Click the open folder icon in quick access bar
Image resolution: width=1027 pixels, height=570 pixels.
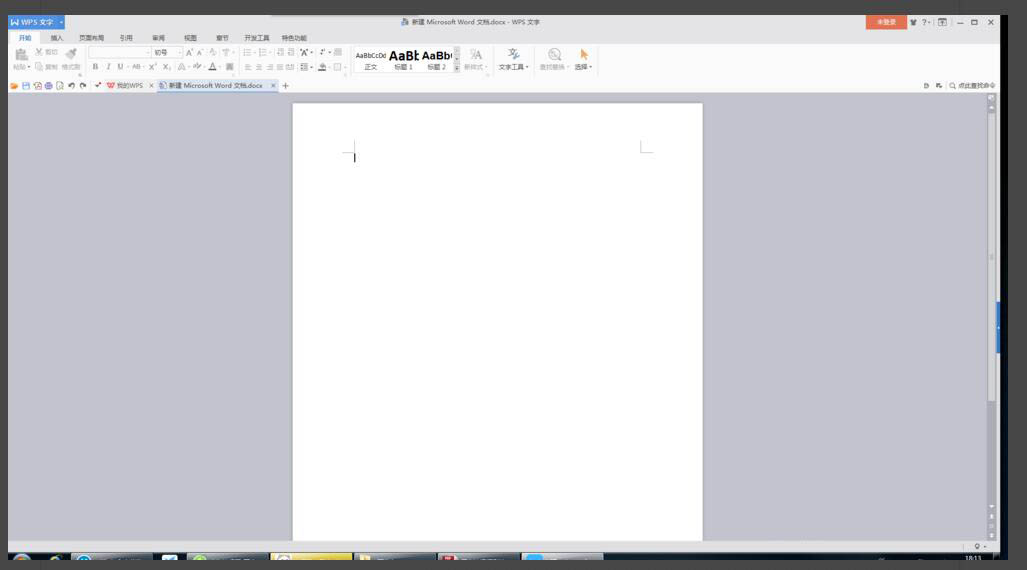click(x=14, y=86)
